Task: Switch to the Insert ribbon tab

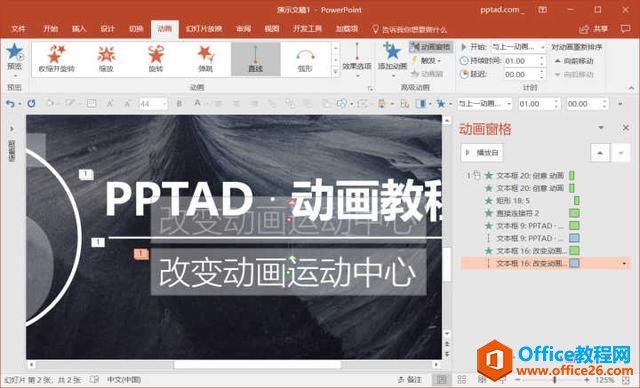Action: coord(79,29)
